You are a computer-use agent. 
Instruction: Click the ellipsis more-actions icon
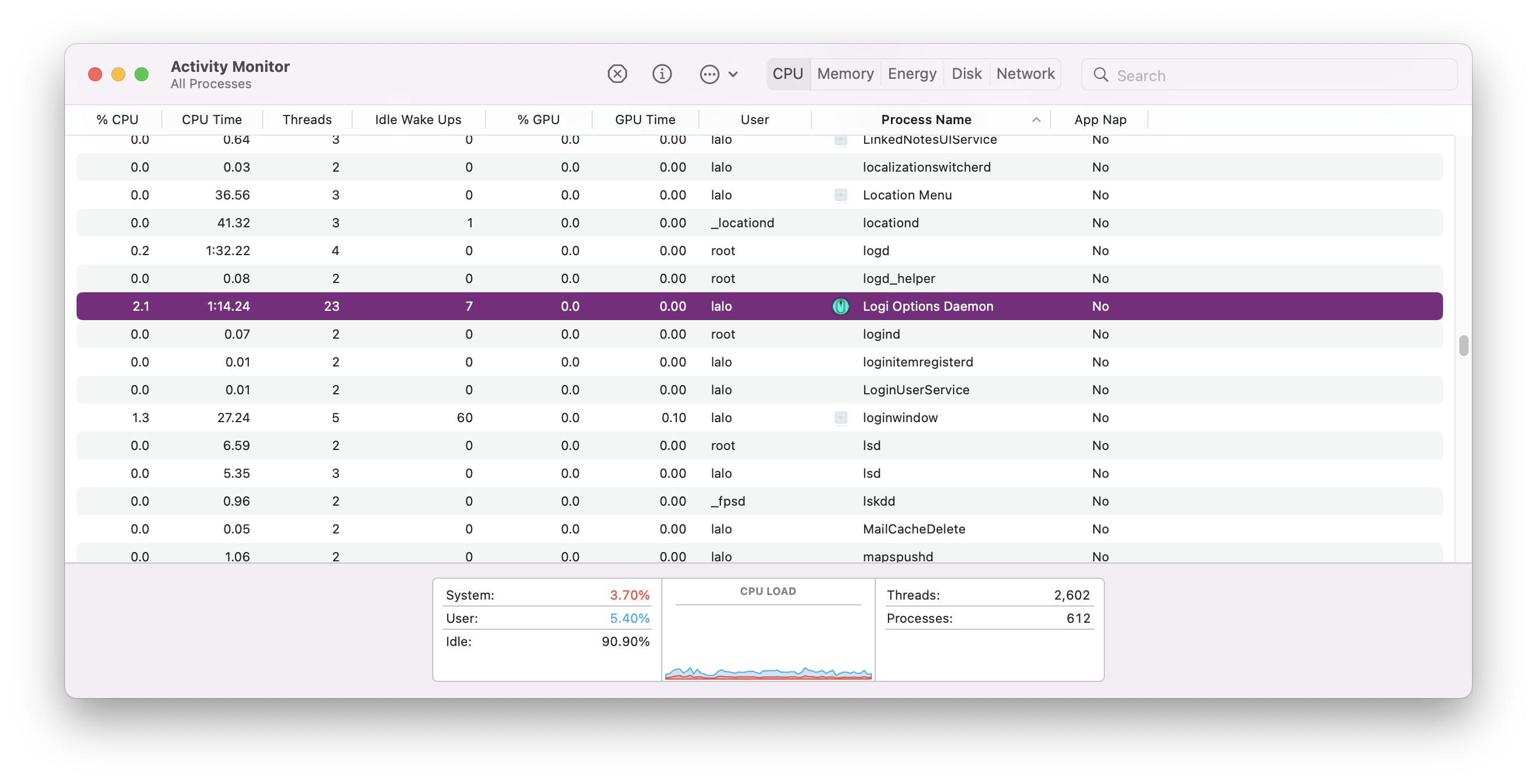pyautogui.click(x=709, y=75)
